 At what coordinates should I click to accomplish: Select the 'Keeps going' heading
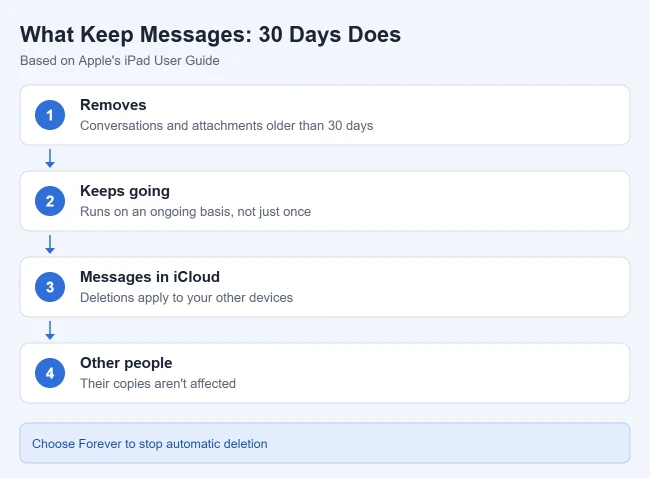click(x=125, y=191)
